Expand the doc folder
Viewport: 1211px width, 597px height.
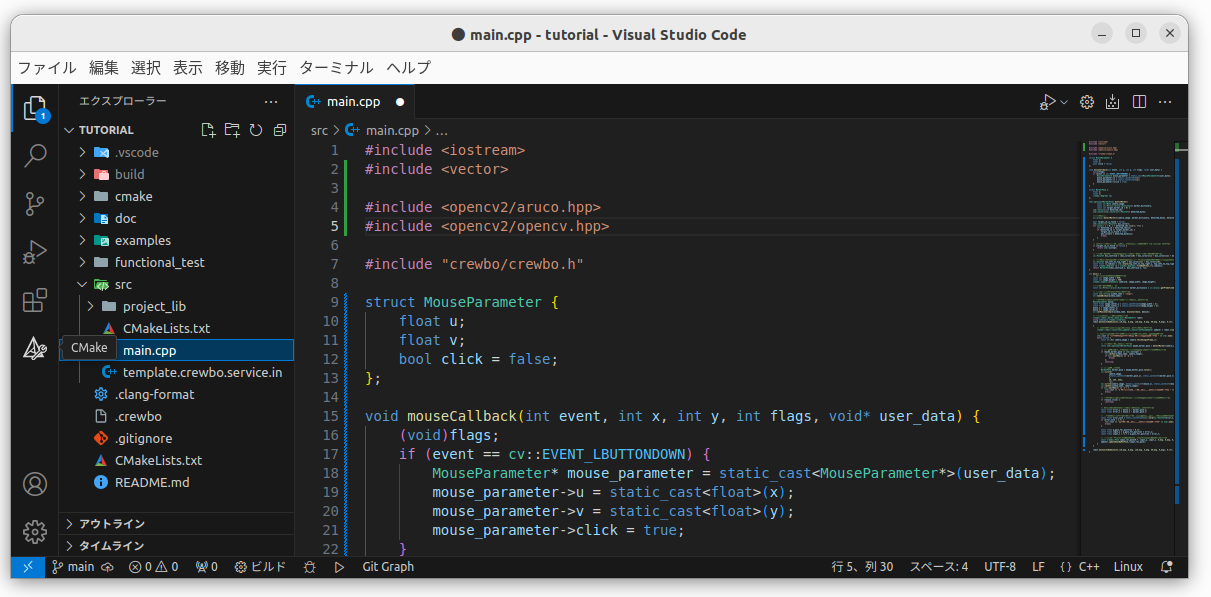click(84, 218)
